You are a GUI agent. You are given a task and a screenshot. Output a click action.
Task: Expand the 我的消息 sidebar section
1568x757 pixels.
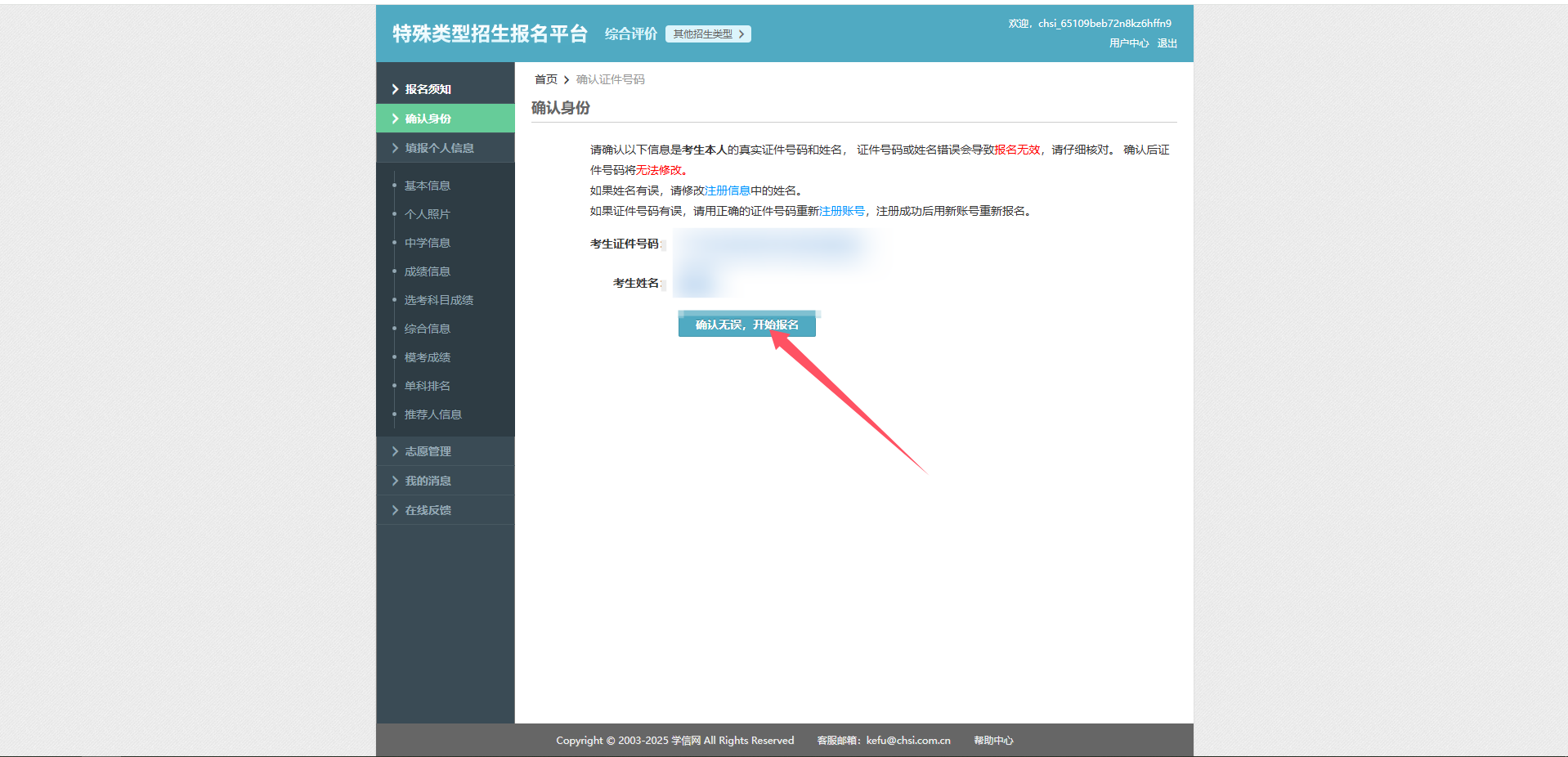(428, 481)
